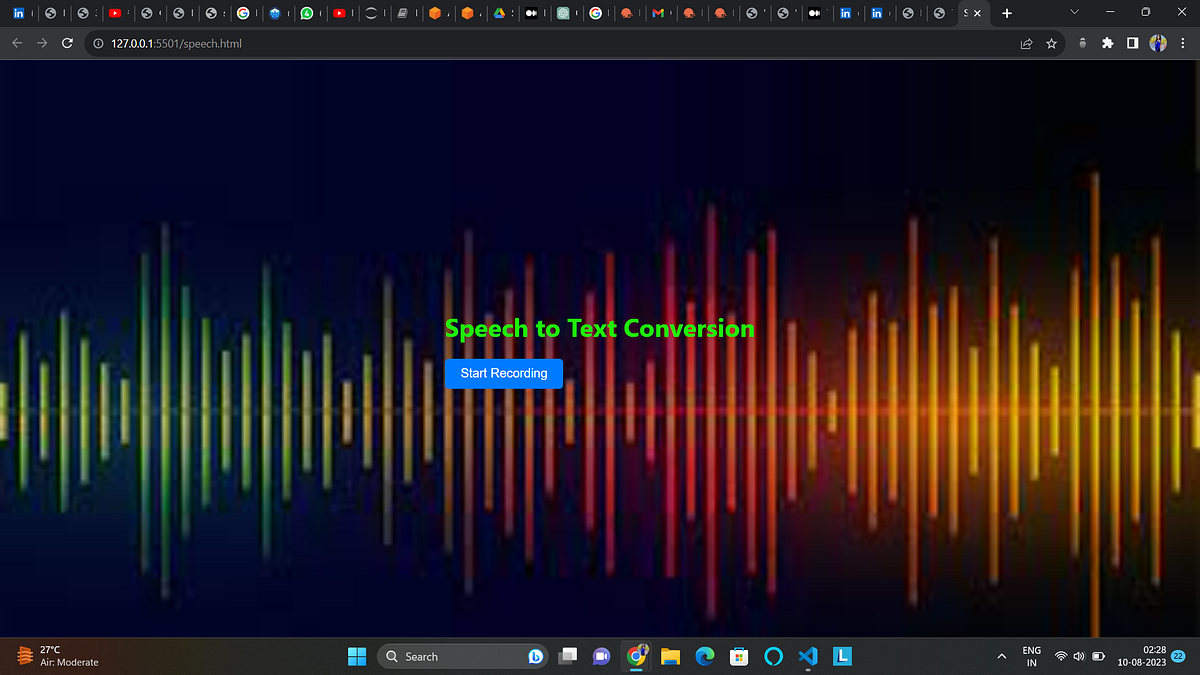Viewport: 1200px width, 675px height.
Task: Open the Chrome Extensions puzzle icon
Action: click(1106, 43)
